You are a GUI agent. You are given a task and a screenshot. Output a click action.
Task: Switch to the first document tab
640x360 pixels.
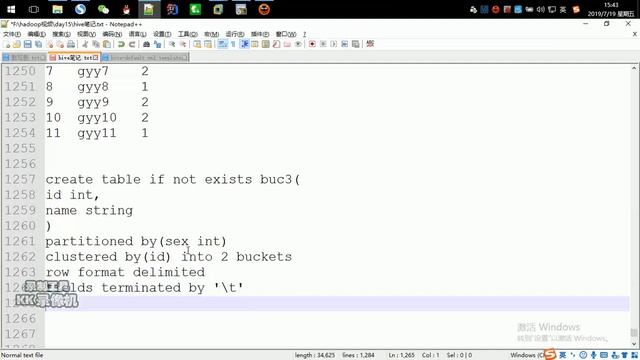point(24,58)
